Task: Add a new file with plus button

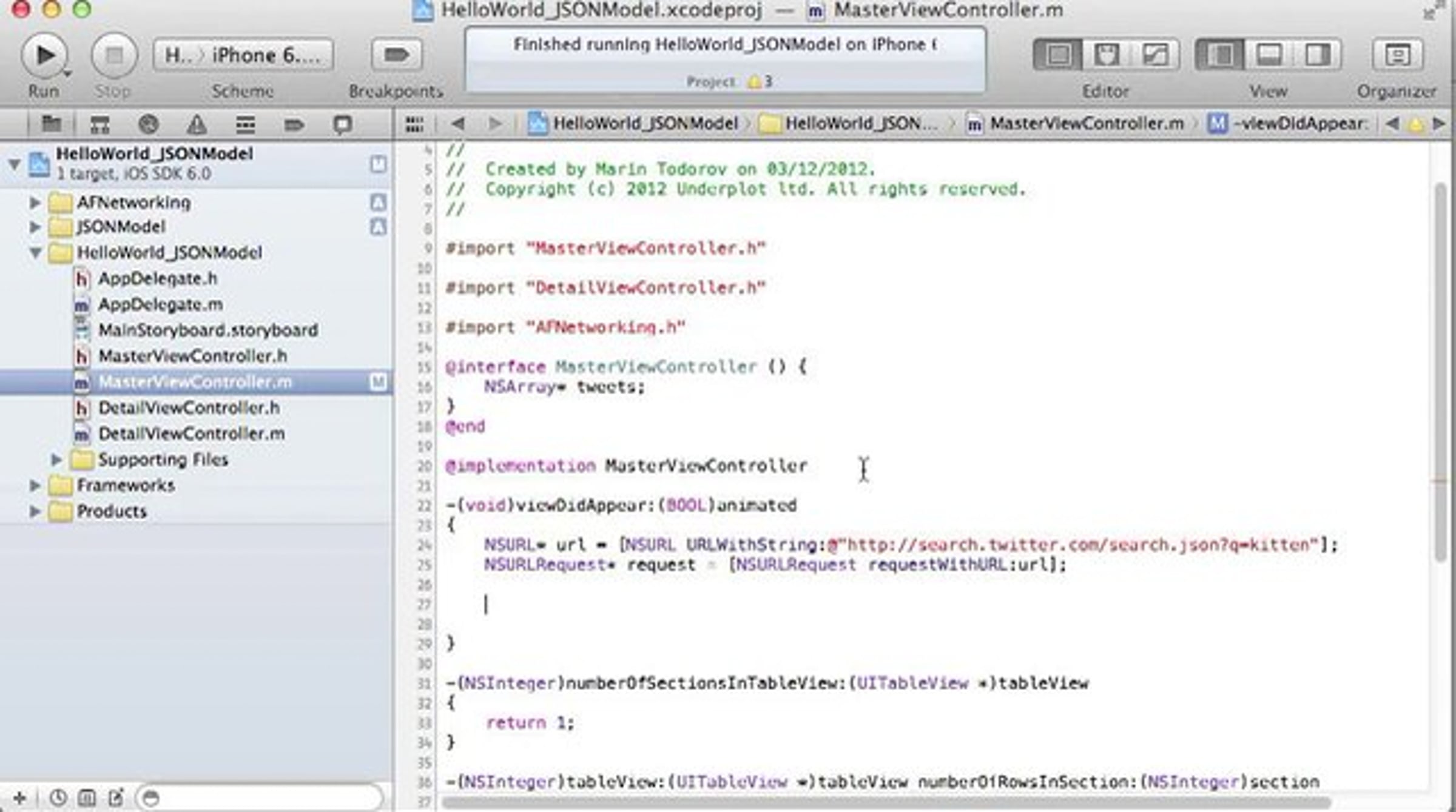Action: point(19,797)
